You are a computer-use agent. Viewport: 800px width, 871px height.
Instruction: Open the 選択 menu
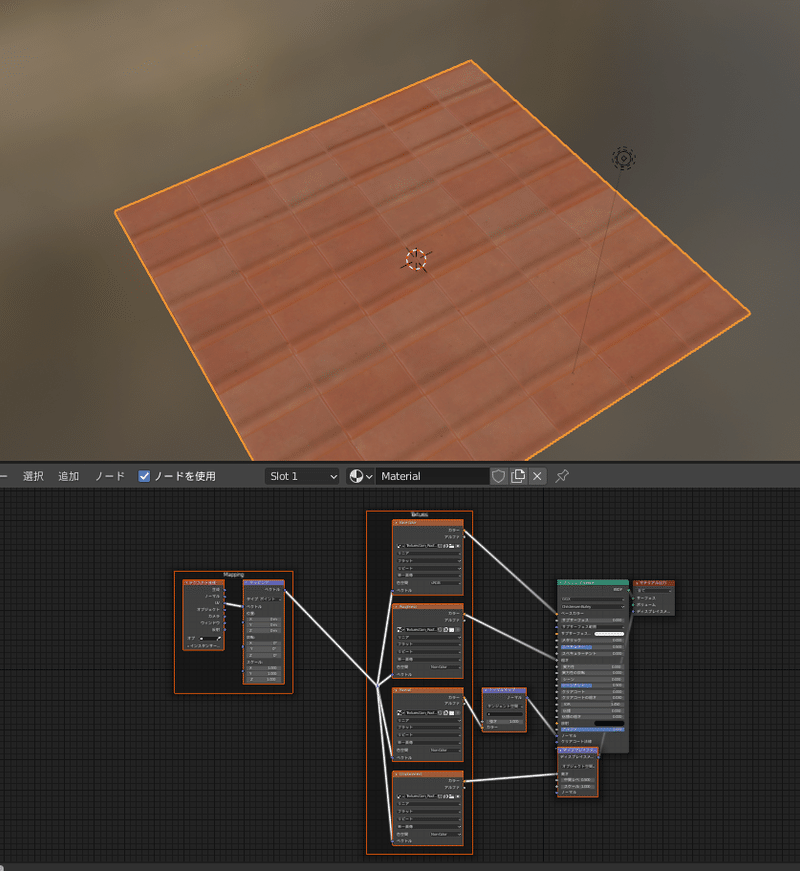[x=33, y=476]
